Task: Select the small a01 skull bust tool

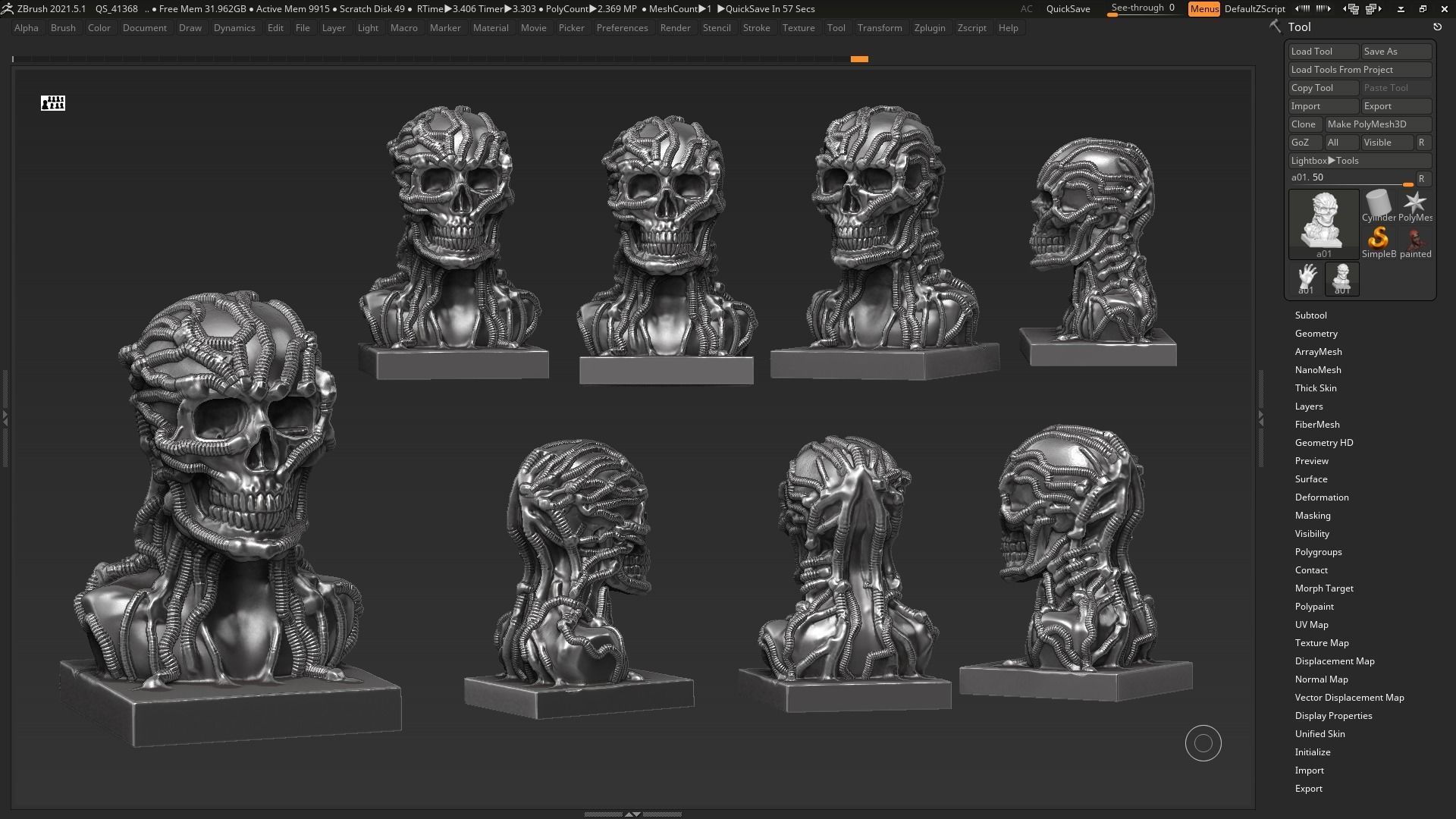Action: tap(1342, 278)
